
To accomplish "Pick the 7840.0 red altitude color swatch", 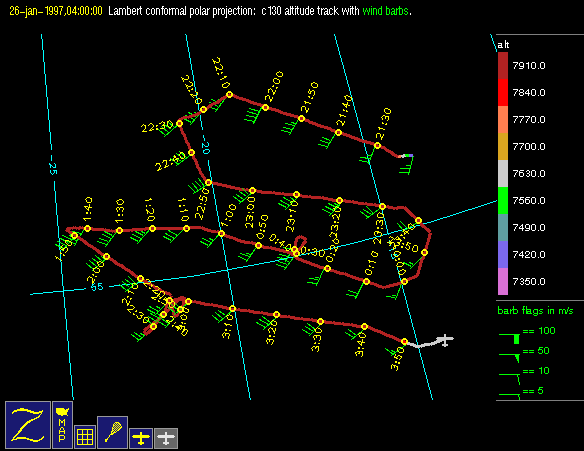I will click(x=503, y=92).
